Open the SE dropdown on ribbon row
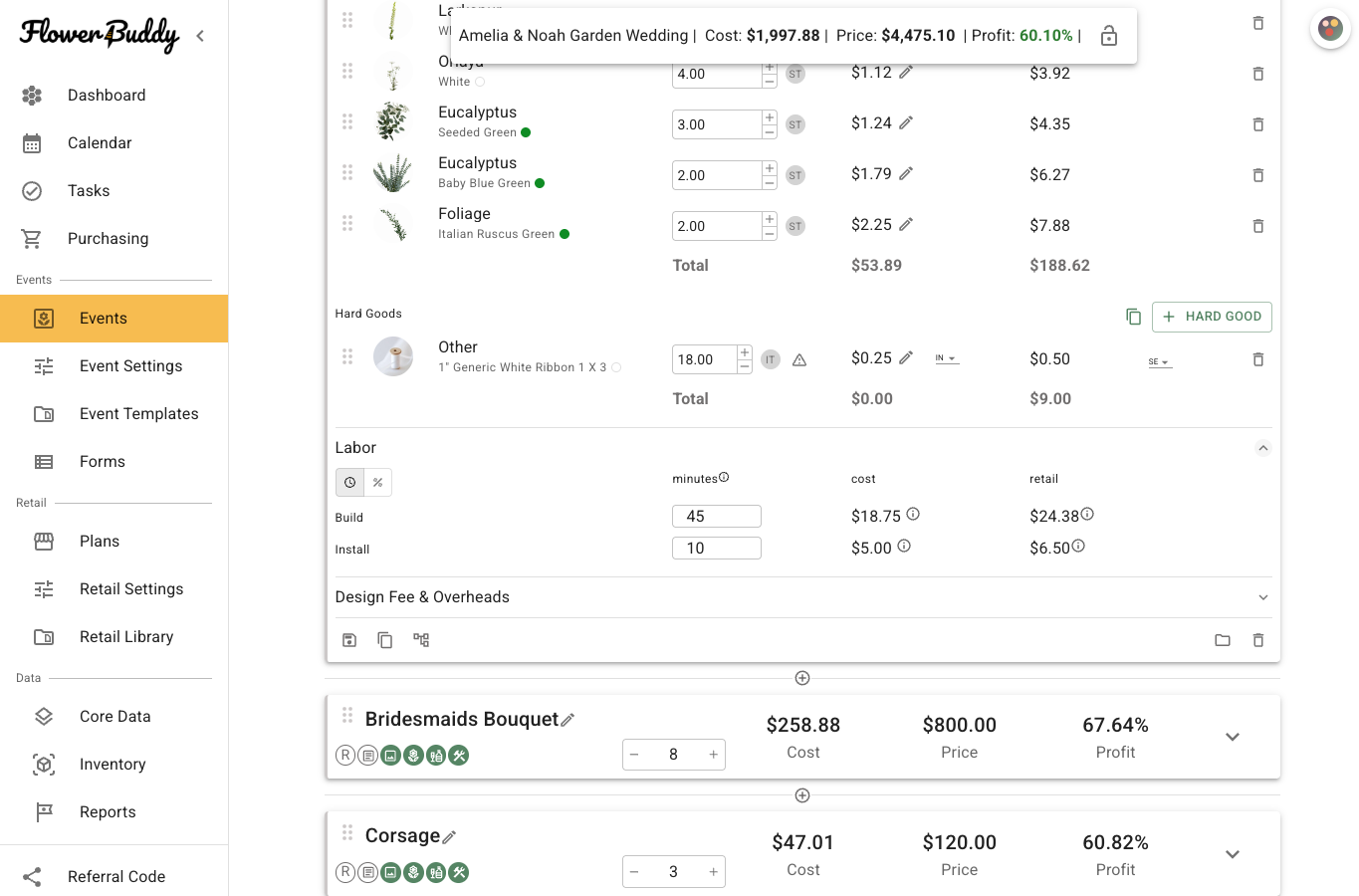The height and width of the screenshot is (896, 1359). click(x=1160, y=362)
